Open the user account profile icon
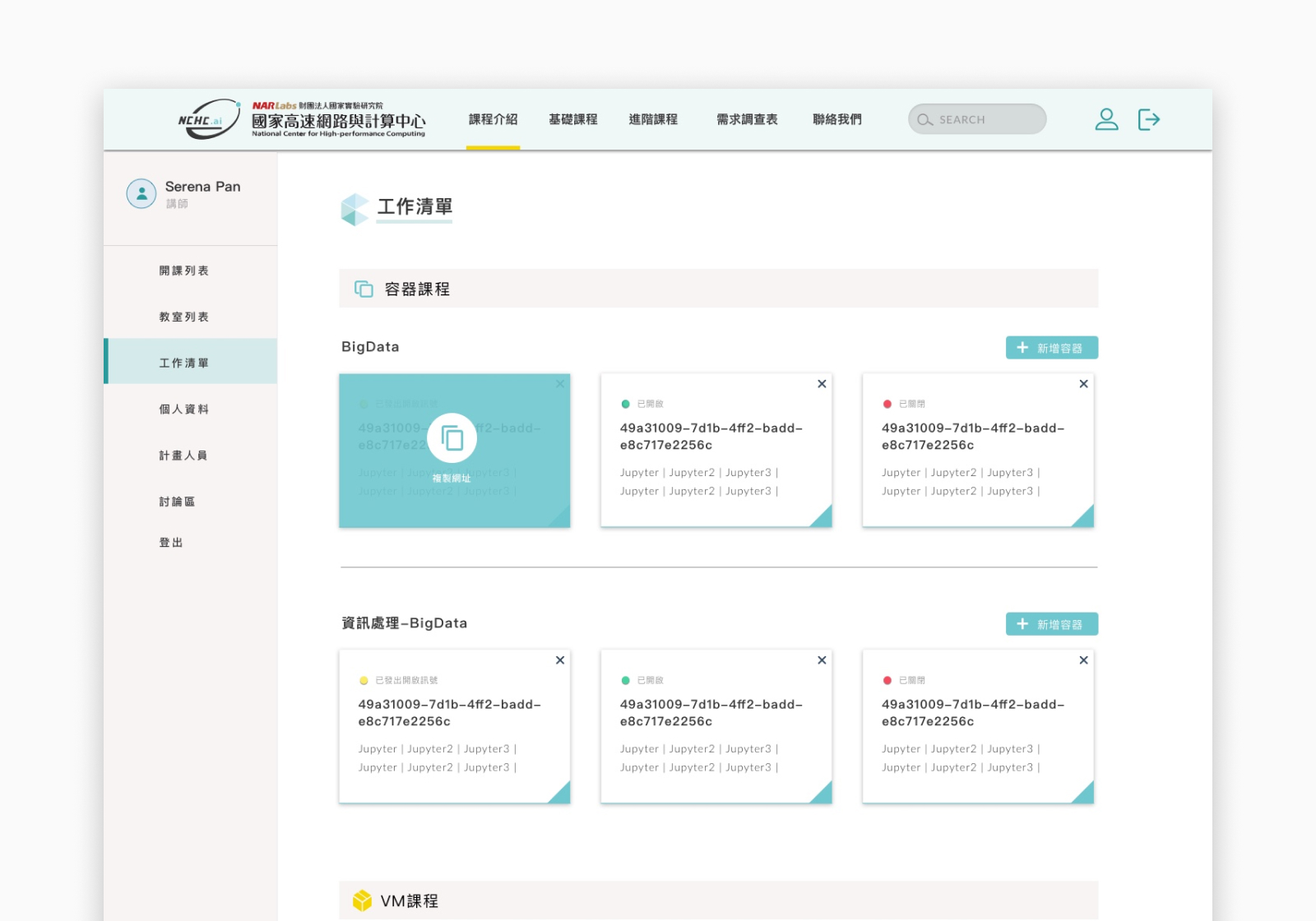This screenshot has width=1316, height=921. [1106, 120]
